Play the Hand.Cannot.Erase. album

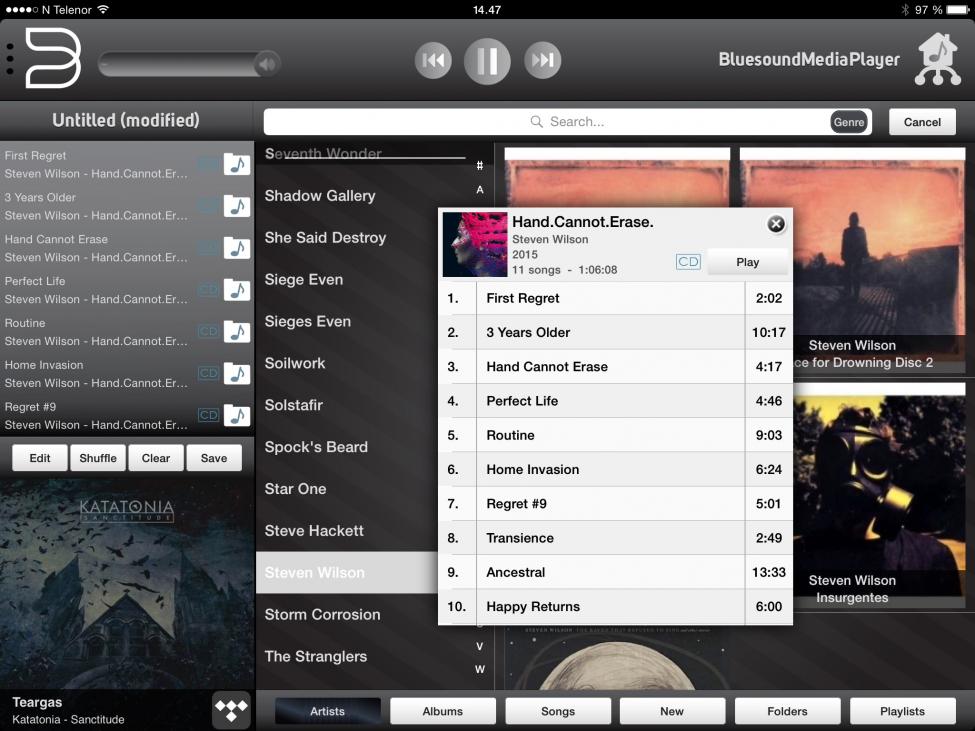pos(747,262)
